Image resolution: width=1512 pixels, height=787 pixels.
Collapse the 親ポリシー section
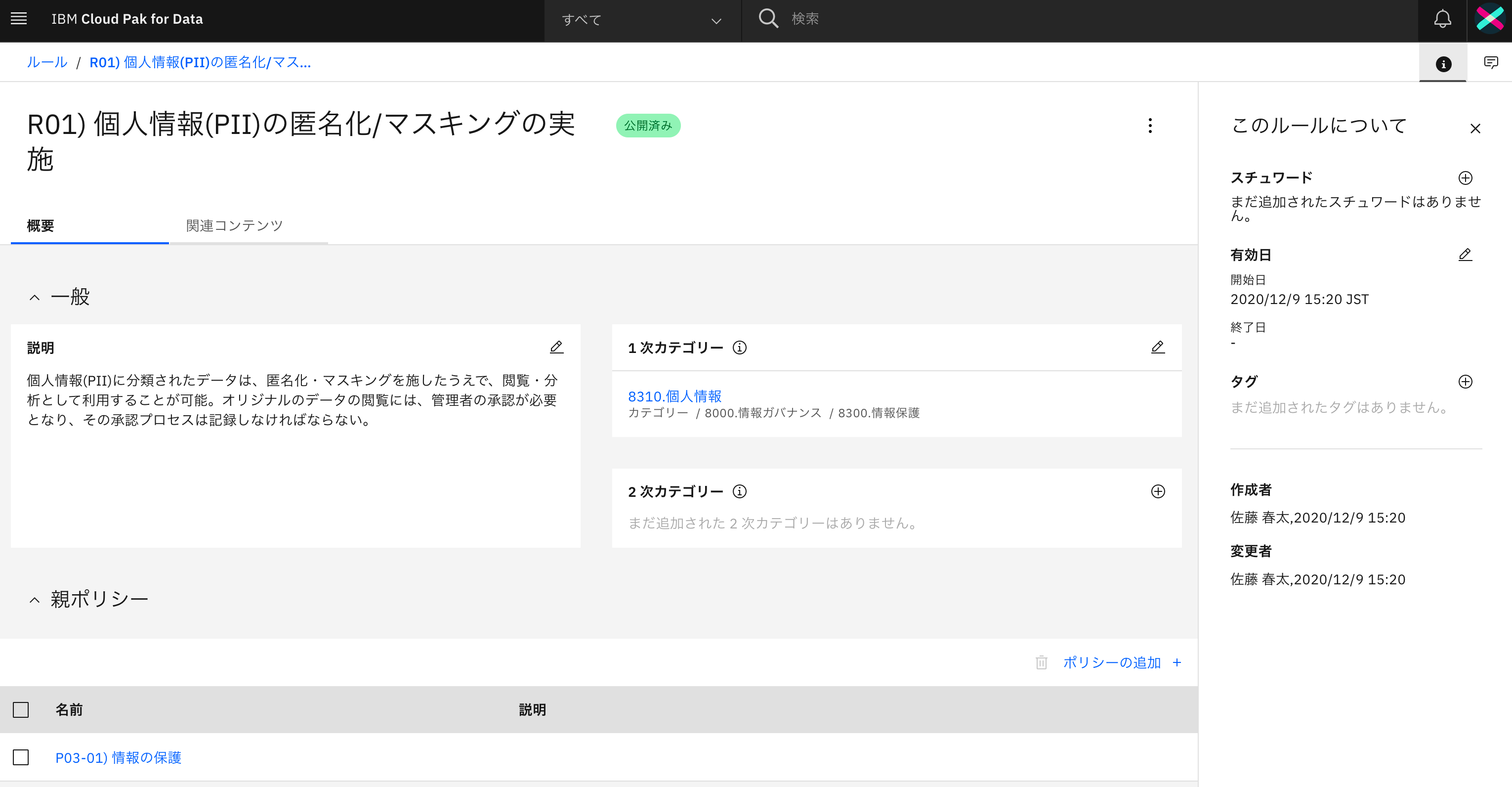(x=35, y=600)
